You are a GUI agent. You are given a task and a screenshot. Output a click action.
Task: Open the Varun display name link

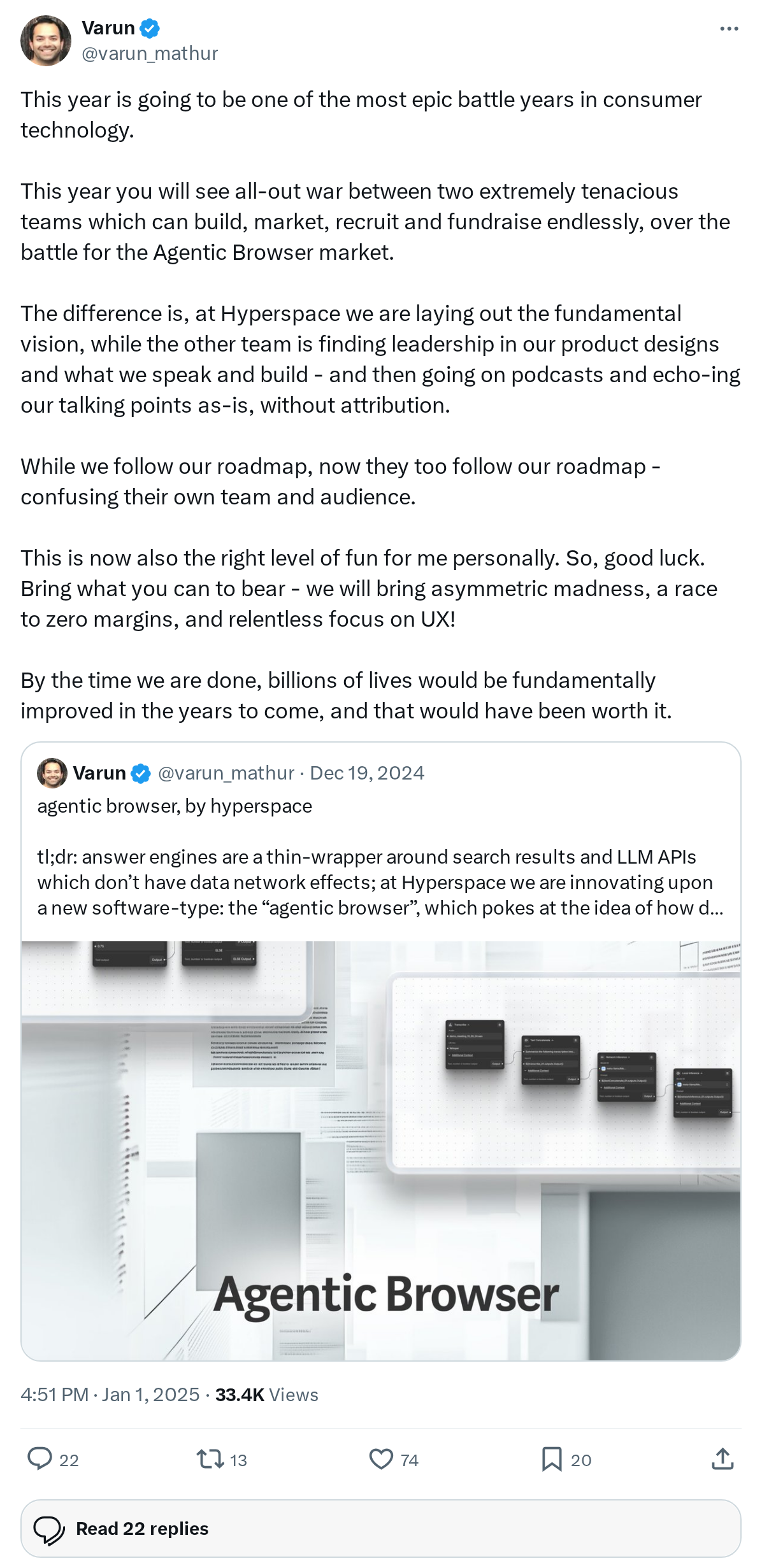[x=108, y=28]
